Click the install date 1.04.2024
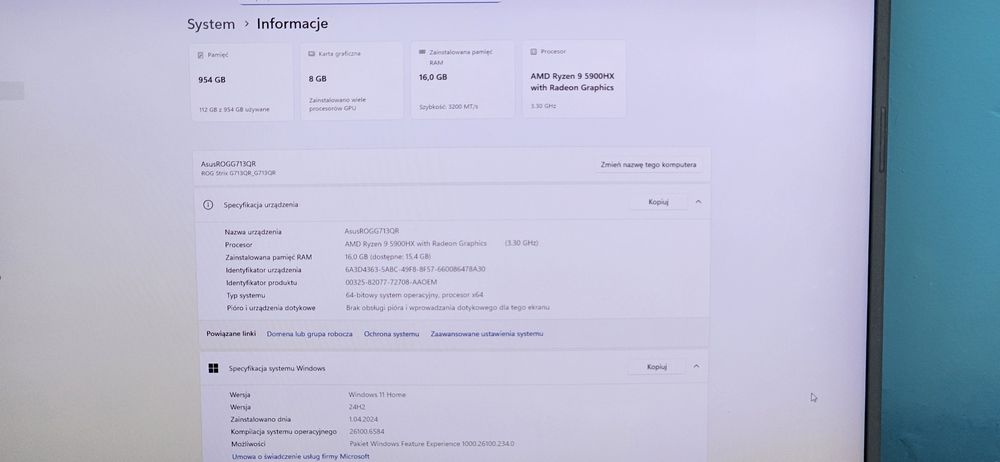 pyautogui.click(x=364, y=419)
